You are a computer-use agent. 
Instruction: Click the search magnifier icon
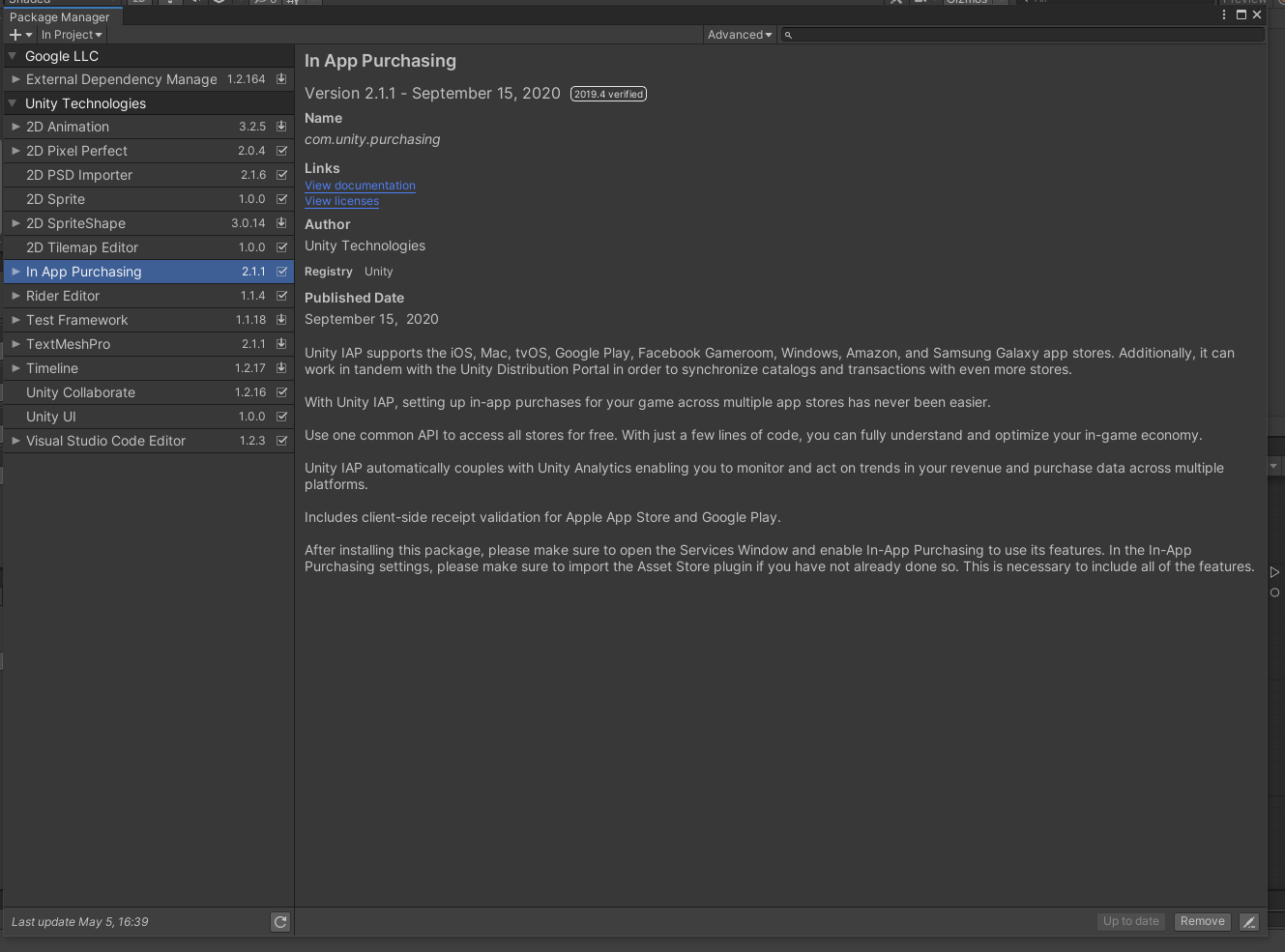coord(787,35)
